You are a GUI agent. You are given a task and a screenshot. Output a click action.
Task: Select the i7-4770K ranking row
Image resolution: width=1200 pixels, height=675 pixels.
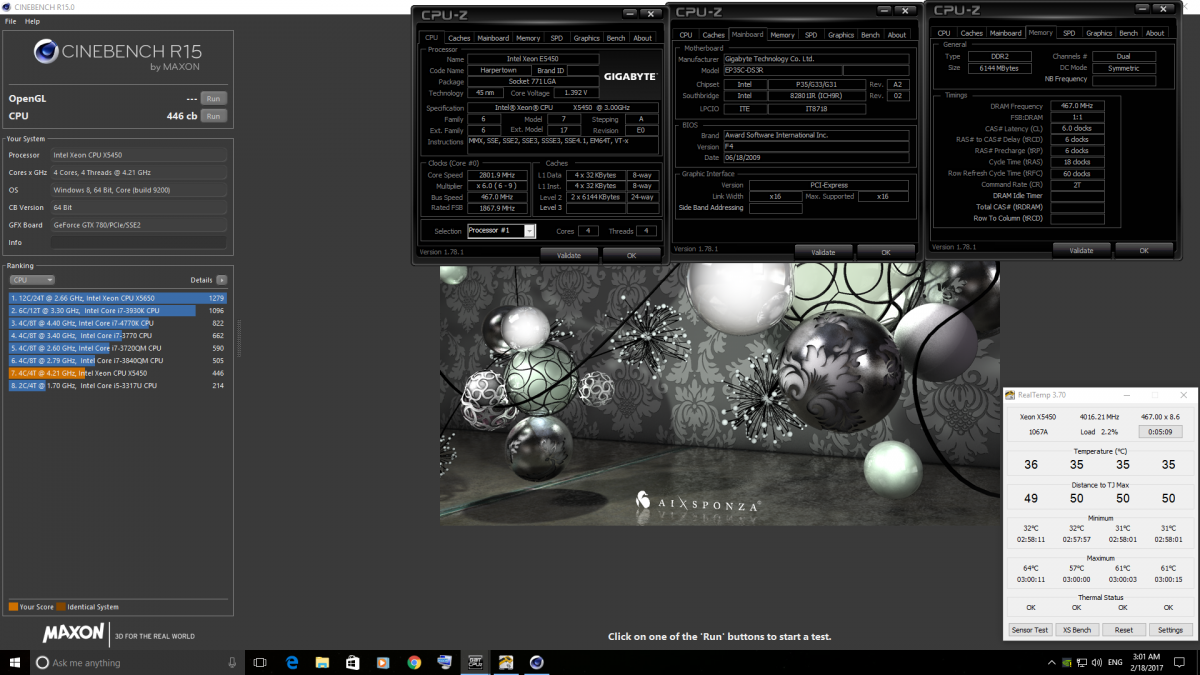tap(118, 323)
